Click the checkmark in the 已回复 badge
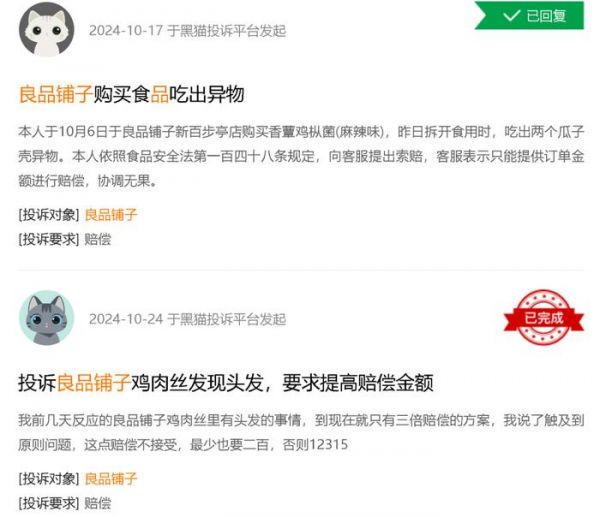600x517 pixels. coord(511,16)
